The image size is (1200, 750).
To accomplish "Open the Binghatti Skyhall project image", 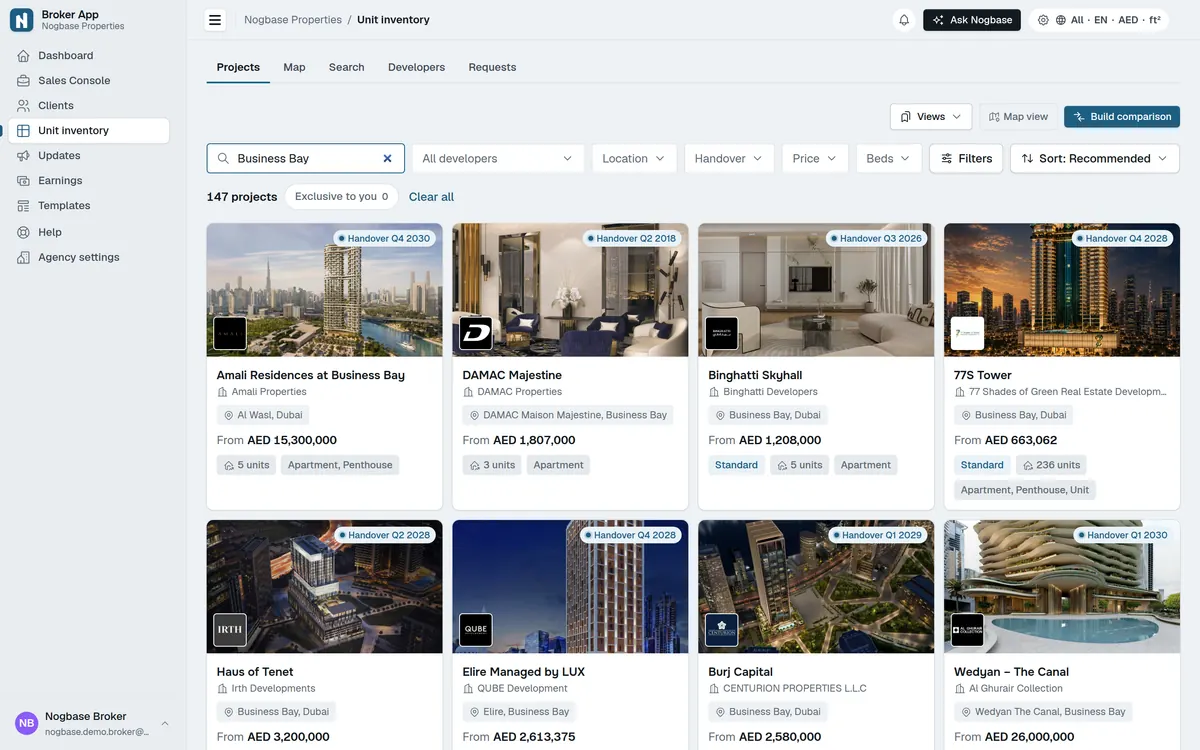I will pos(816,290).
